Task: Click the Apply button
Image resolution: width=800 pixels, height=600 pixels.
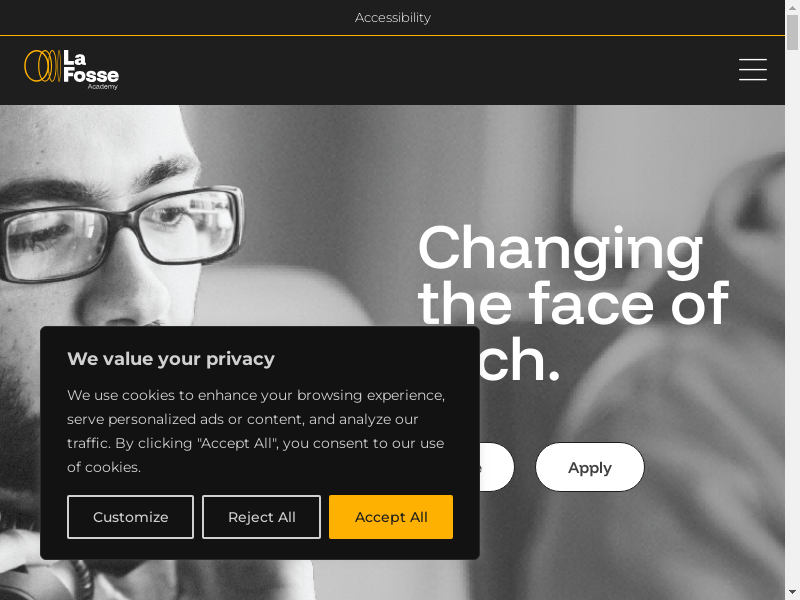Action: [590, 467]
